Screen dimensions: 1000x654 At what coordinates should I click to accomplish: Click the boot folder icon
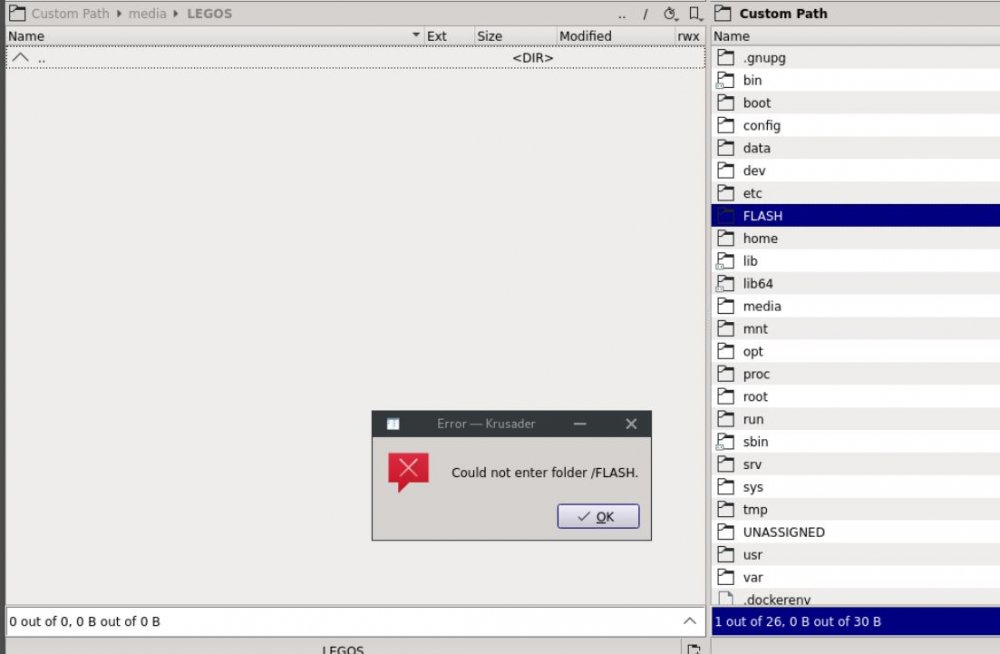point(725,103)
